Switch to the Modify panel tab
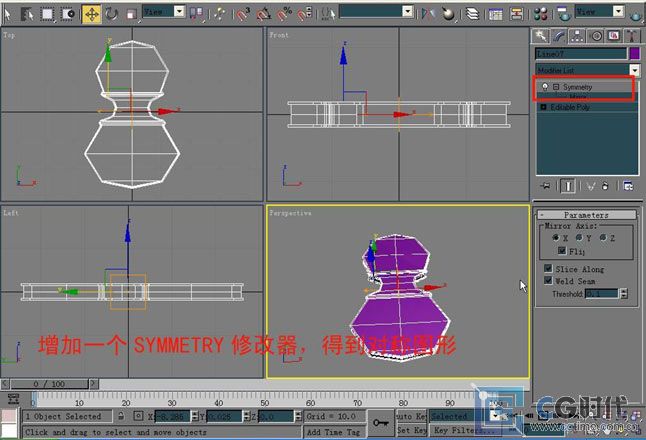 [x=559, y=36]
